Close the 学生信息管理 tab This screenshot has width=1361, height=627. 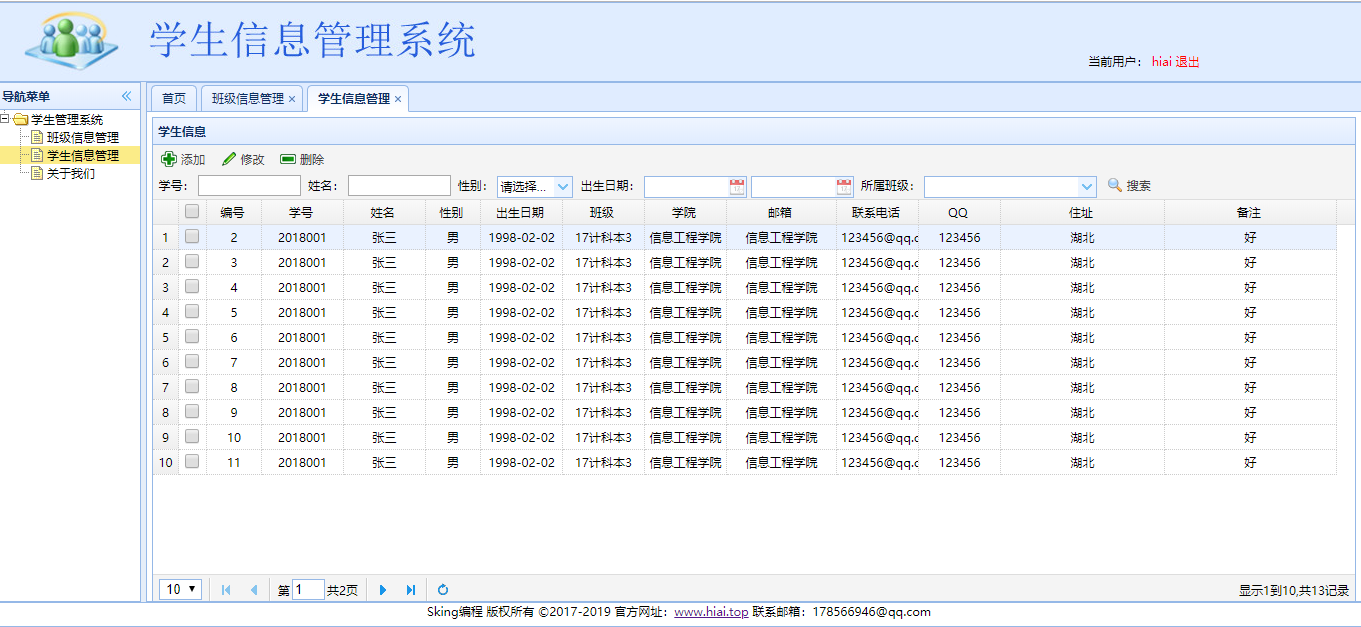(398, 99)
